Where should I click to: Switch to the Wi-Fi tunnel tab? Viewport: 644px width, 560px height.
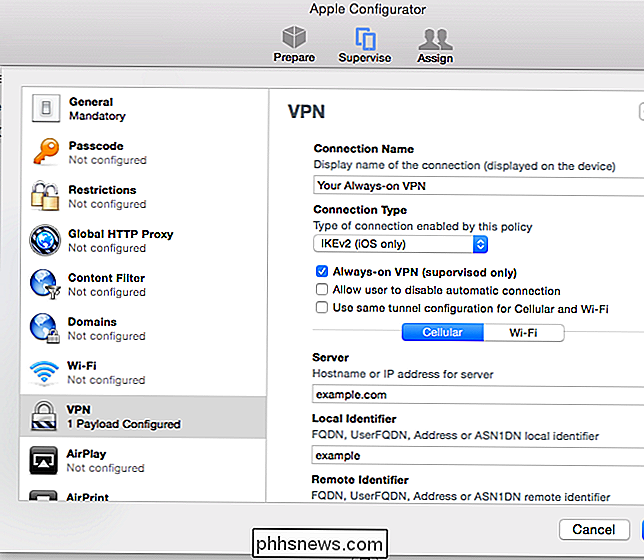524,332
